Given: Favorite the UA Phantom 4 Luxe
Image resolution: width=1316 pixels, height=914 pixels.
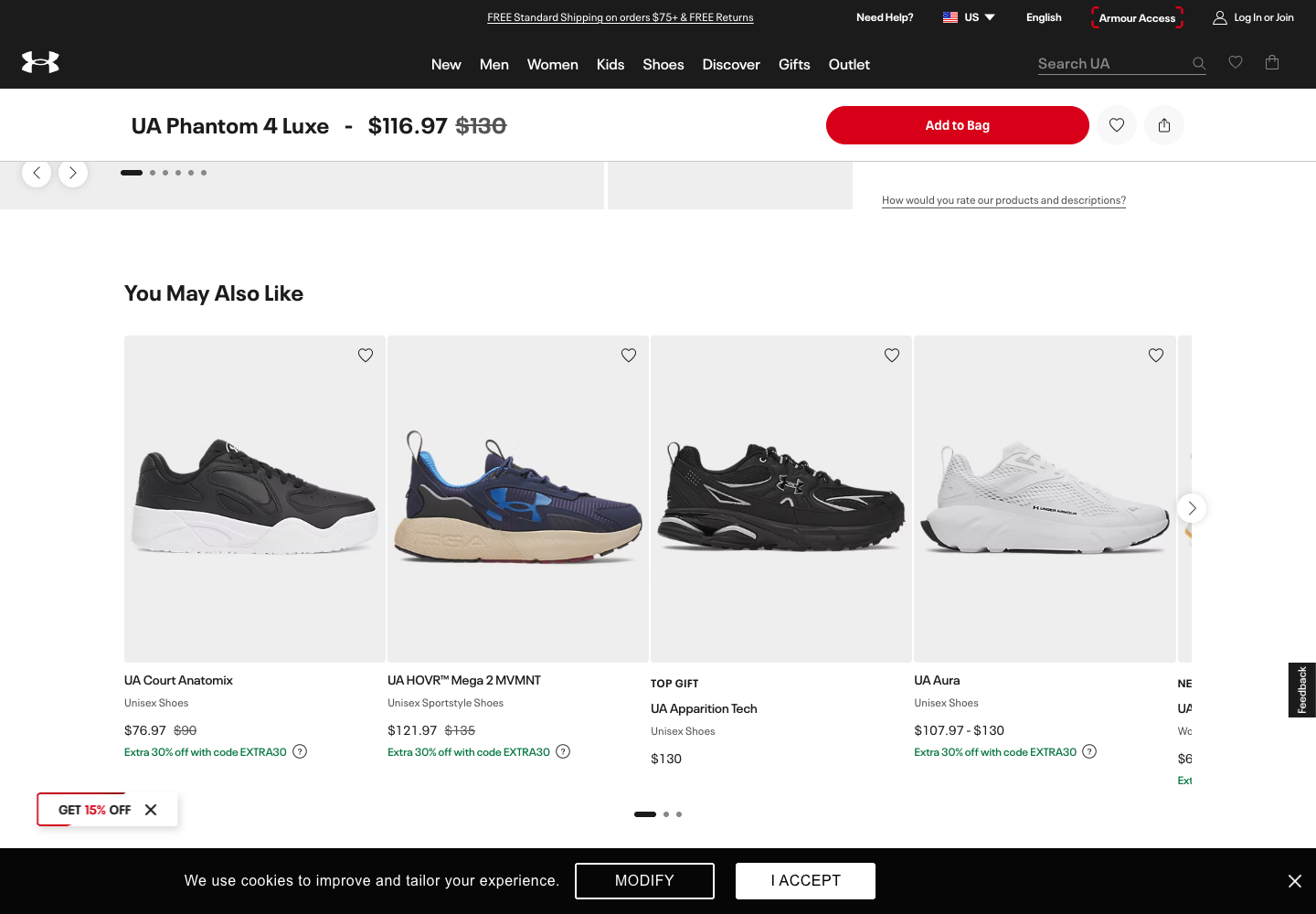Looking at the screenshot, I should [x=1117, y=125].
